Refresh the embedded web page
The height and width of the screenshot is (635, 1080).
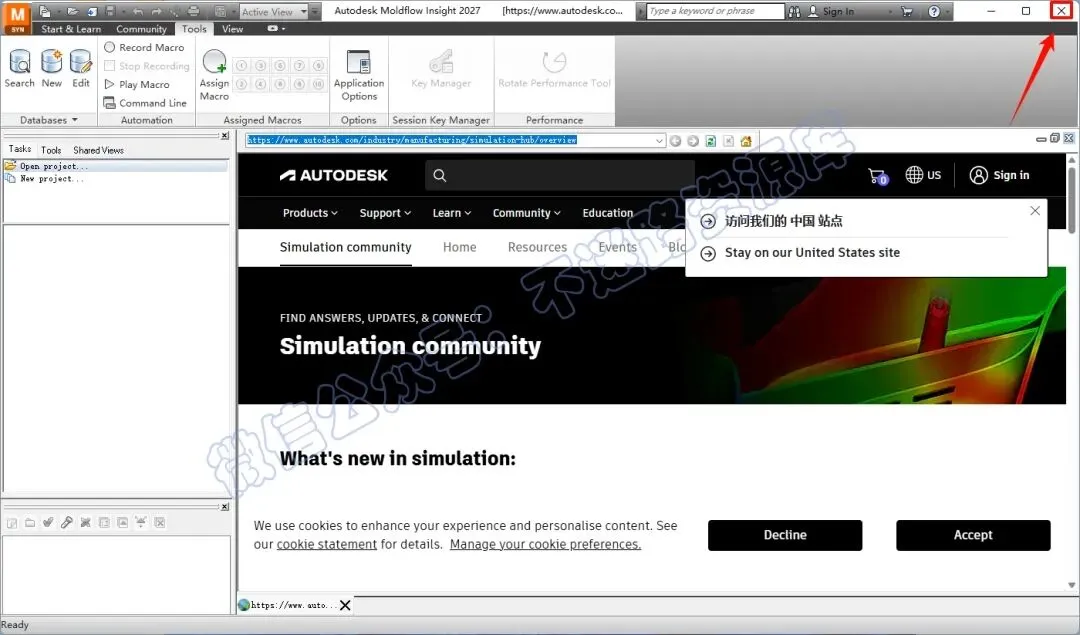(x=711, y=141)
